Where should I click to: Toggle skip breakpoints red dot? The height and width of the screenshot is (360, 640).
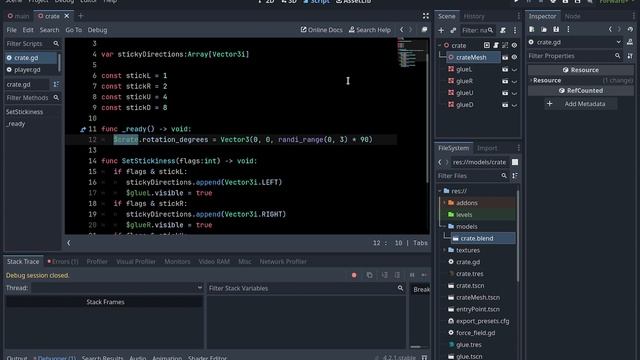tap(354, 276)
